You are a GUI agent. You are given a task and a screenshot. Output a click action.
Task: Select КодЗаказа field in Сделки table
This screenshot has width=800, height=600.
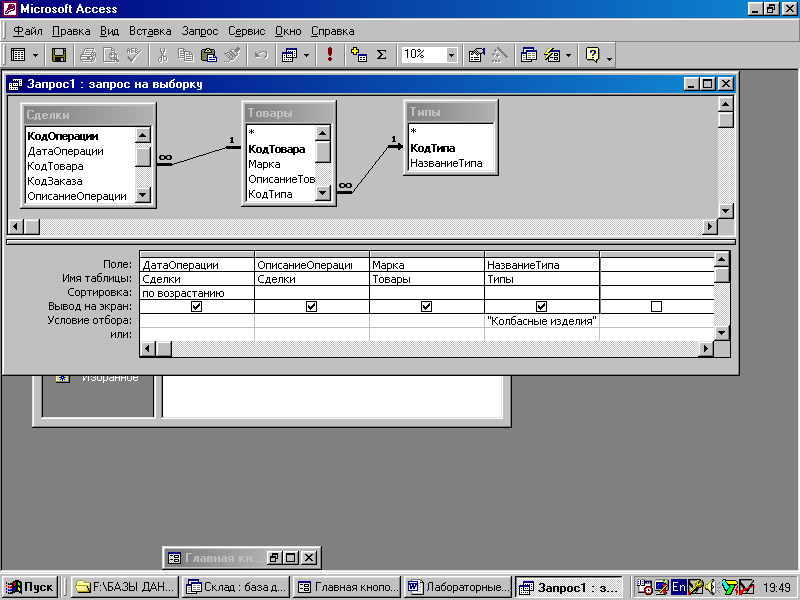pyautogui.click(x=81, y=181)
